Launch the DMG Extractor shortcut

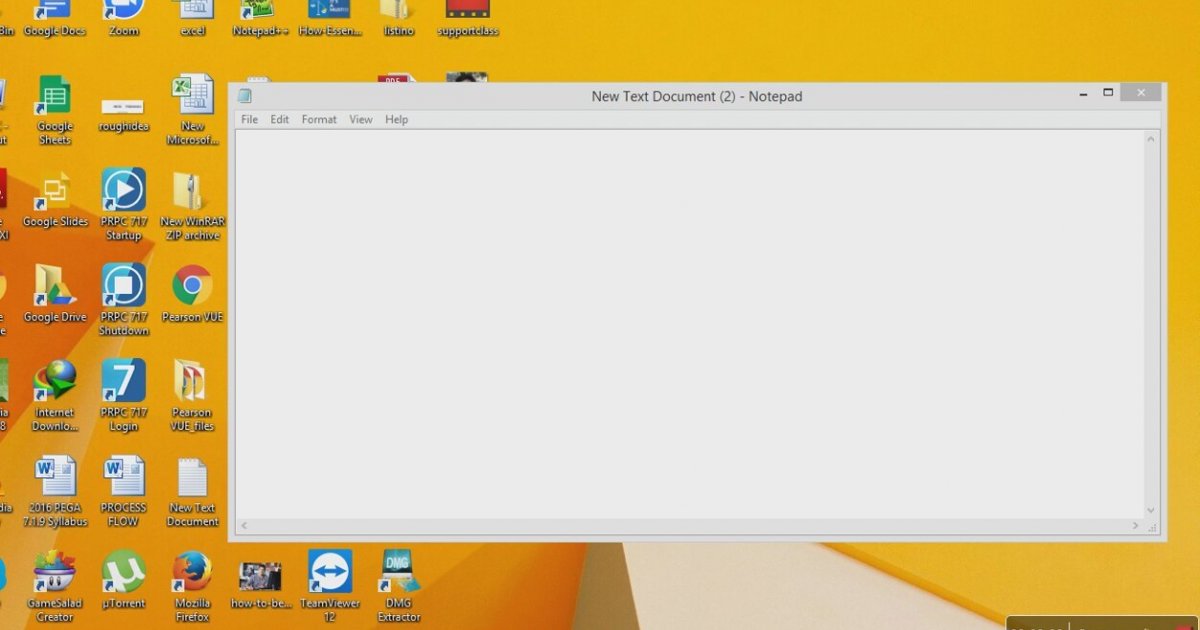coord(398,586)
